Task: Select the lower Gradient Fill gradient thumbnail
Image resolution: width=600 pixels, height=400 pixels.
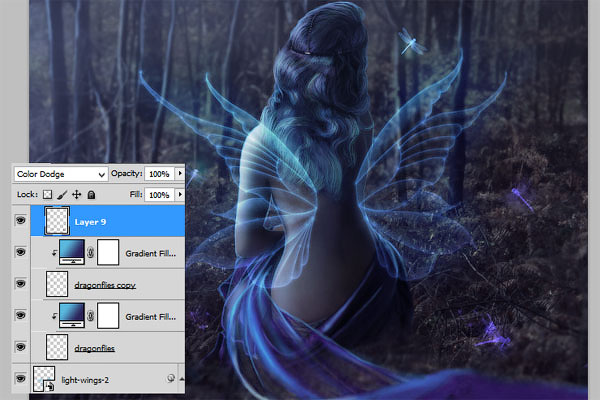Action: [72, 315]
